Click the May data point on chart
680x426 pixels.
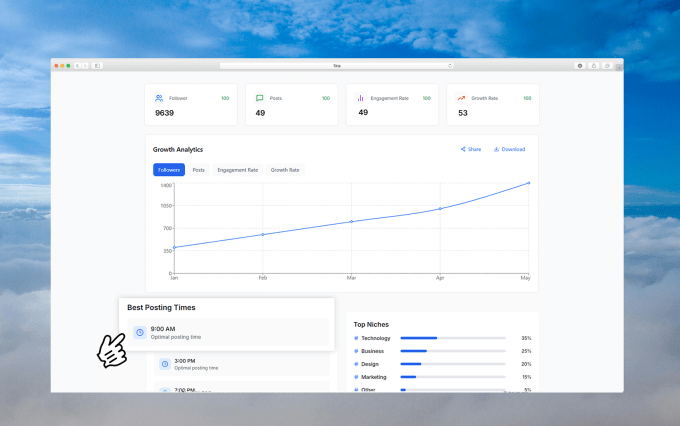coord(528,183)
